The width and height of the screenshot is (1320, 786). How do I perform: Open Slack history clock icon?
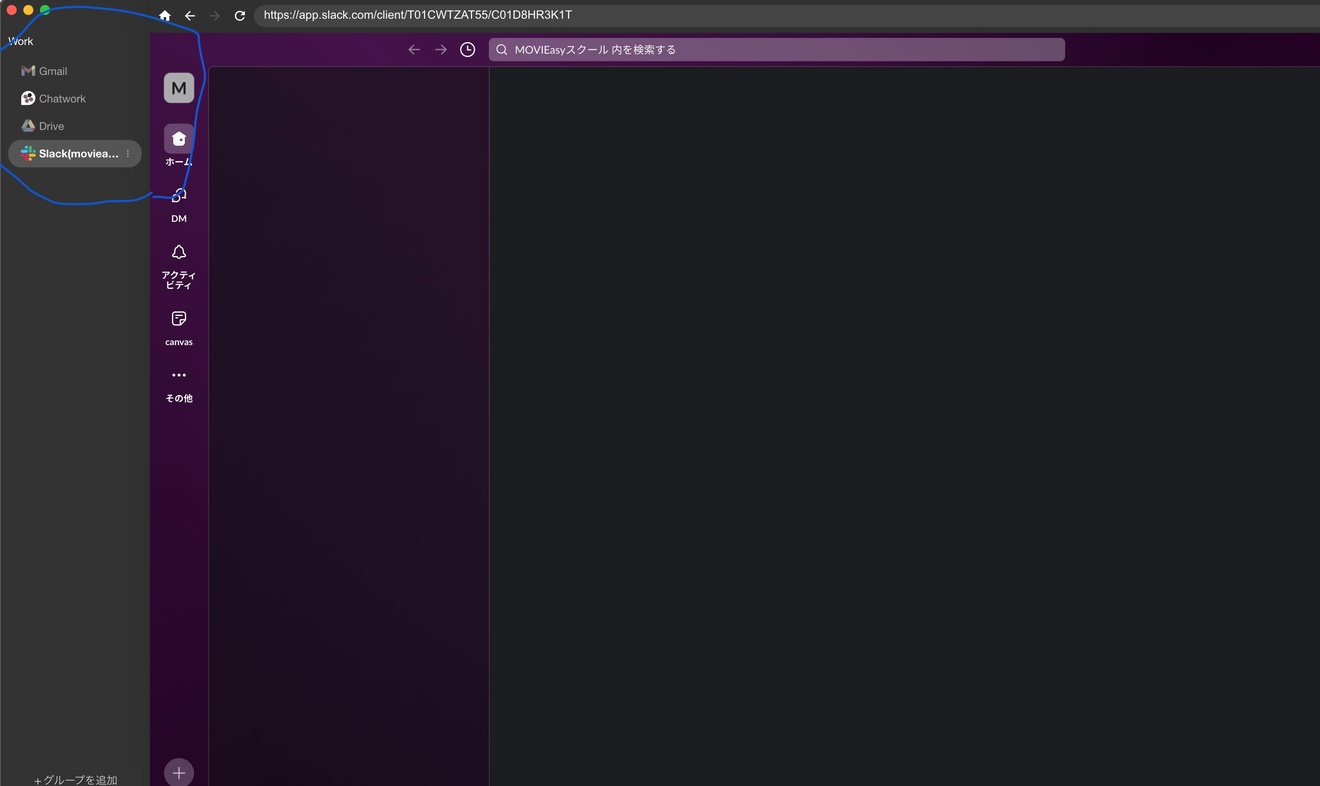[467, 49]
